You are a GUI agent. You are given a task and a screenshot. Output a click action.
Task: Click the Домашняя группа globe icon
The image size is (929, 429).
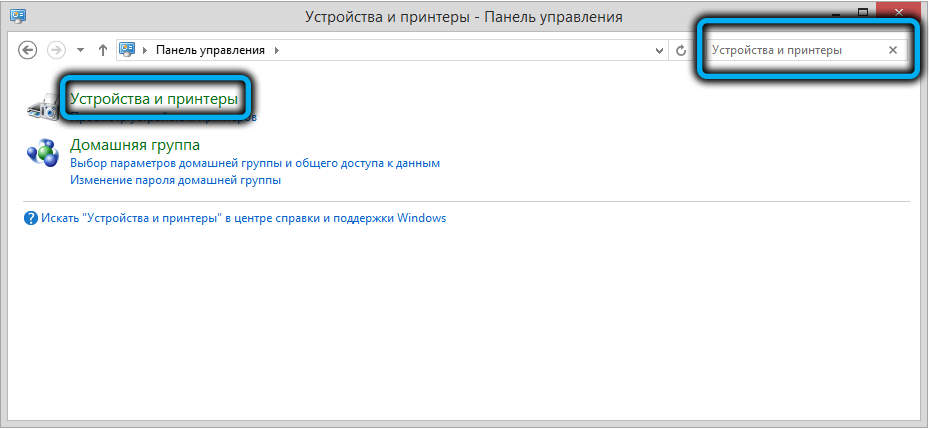point(43,153)
